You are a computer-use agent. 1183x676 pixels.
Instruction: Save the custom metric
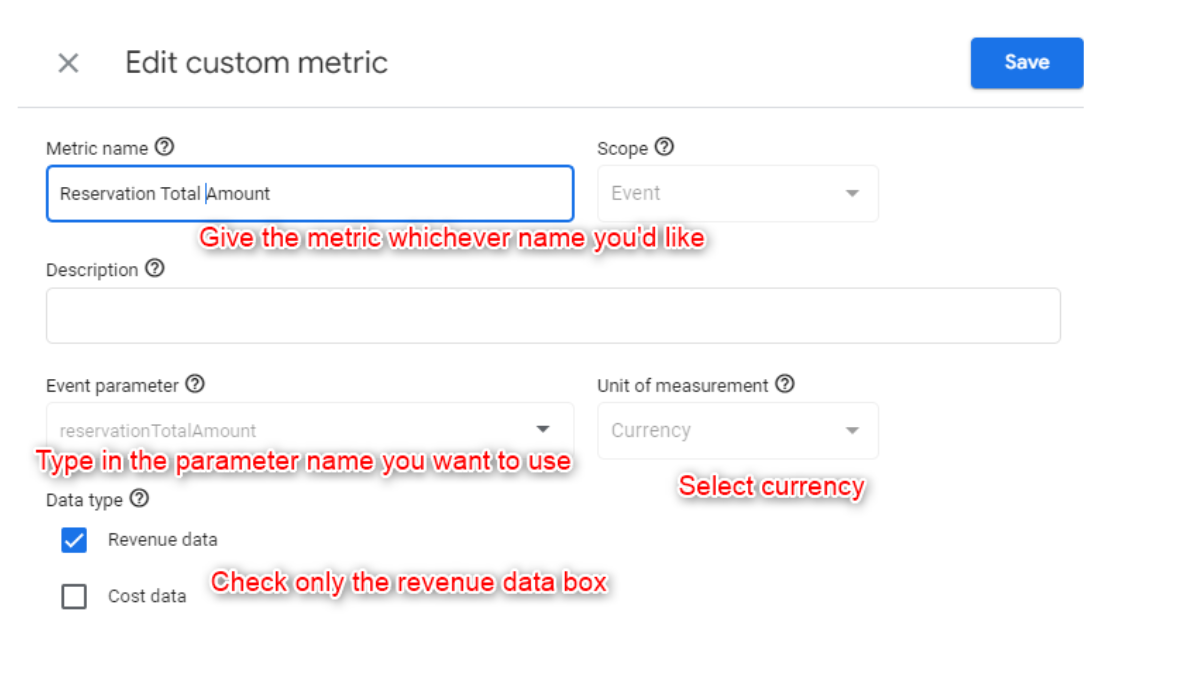click(x=1027, y=63)
